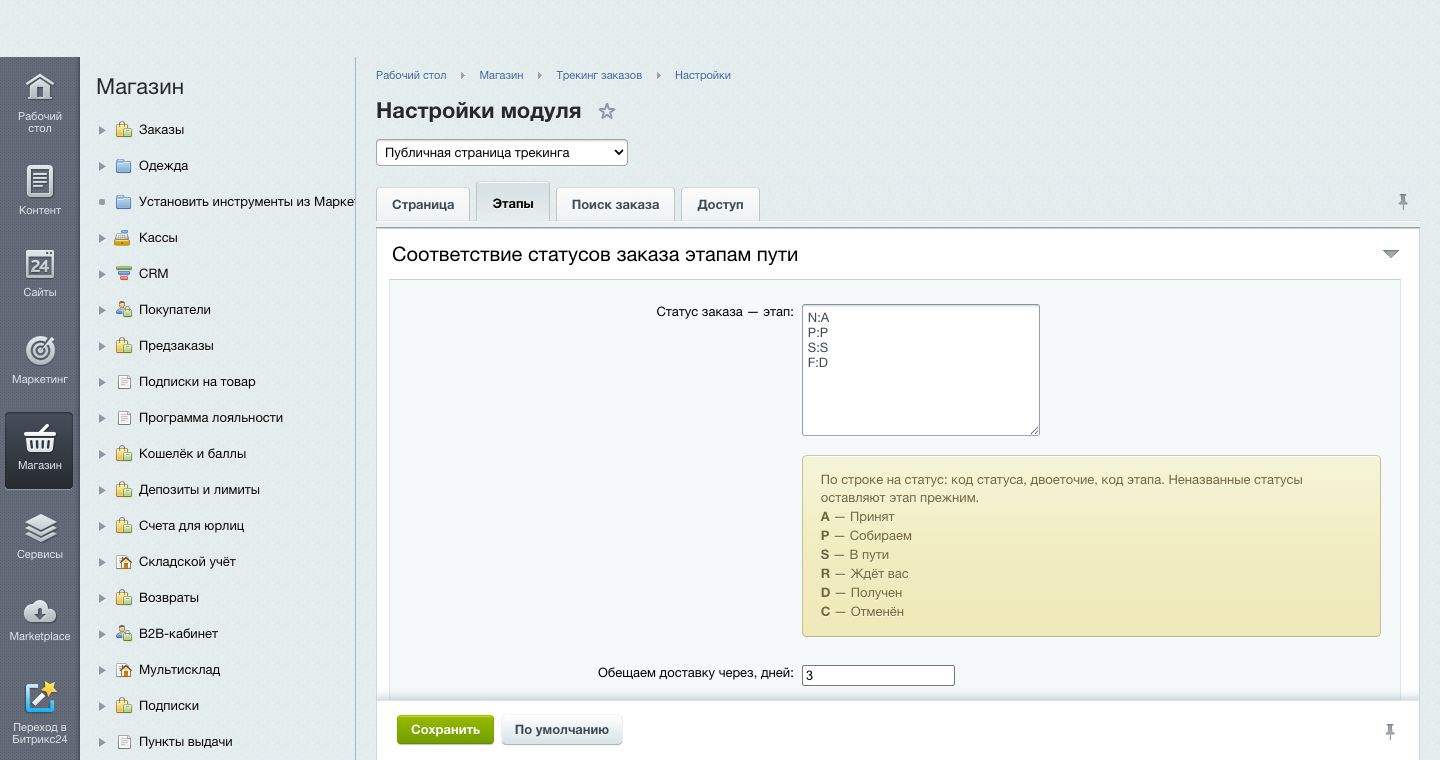Screen dimensions: 1440x760
Task: Click the По умолчанию button
Action: pos(562,730)
